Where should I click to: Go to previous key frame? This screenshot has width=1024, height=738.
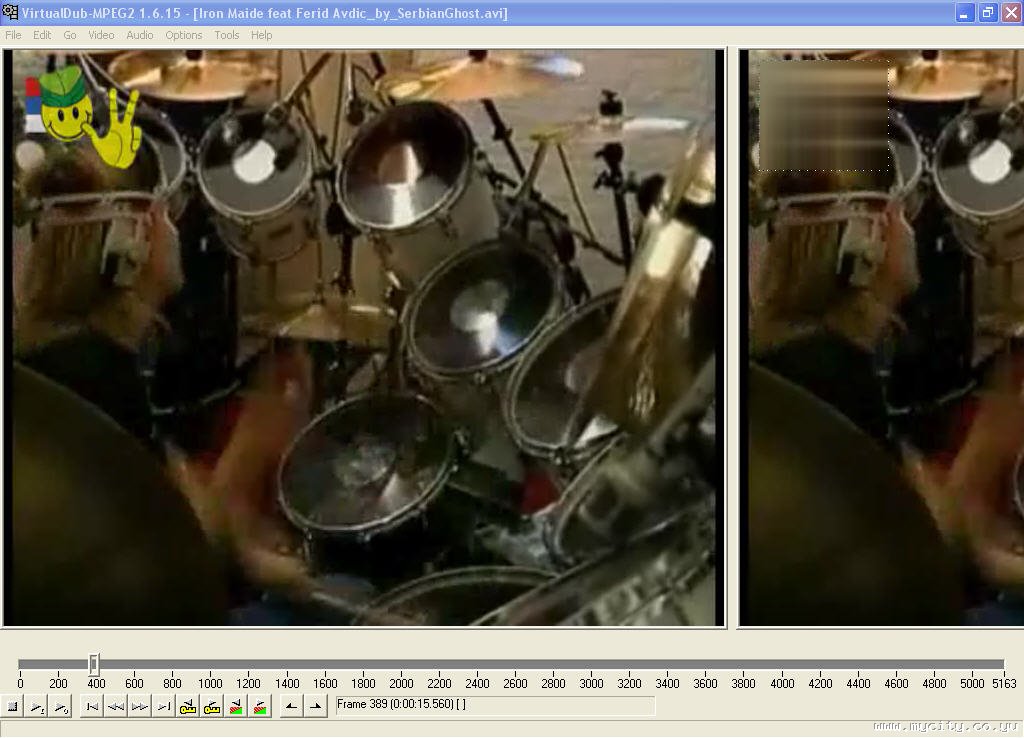(188, 707)
